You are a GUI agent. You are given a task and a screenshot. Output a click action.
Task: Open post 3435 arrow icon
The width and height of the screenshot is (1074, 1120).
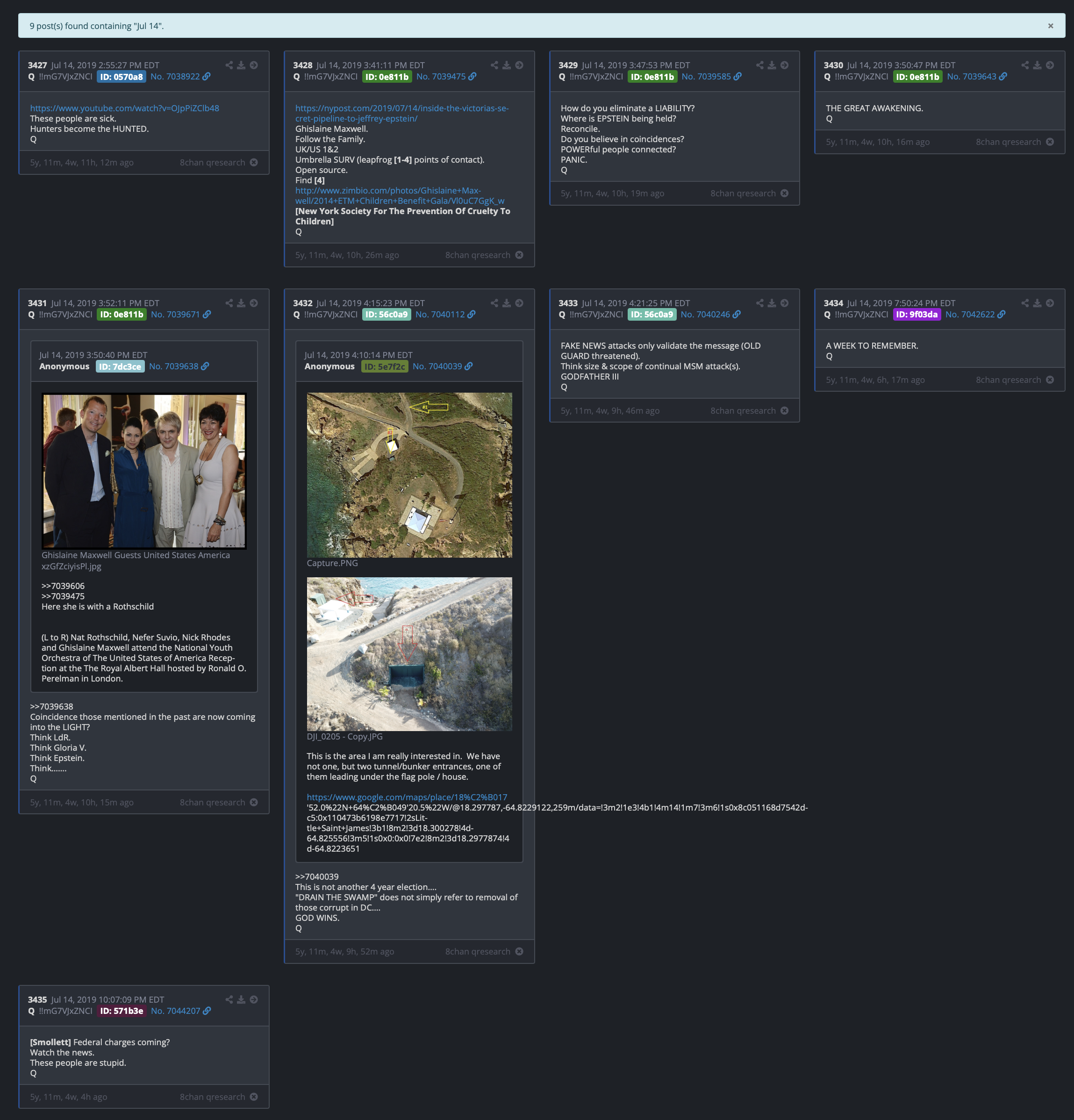click(x=254, y=999)
